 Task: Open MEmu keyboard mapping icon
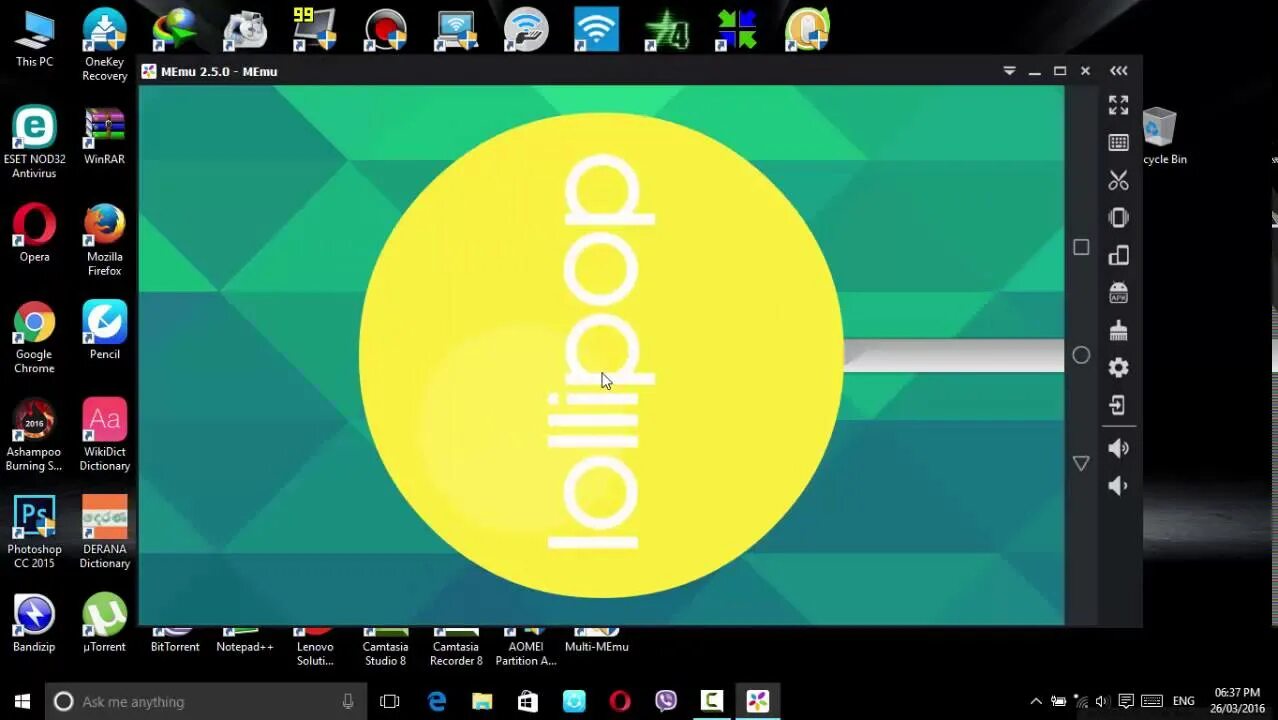(x=1118, y=143)
